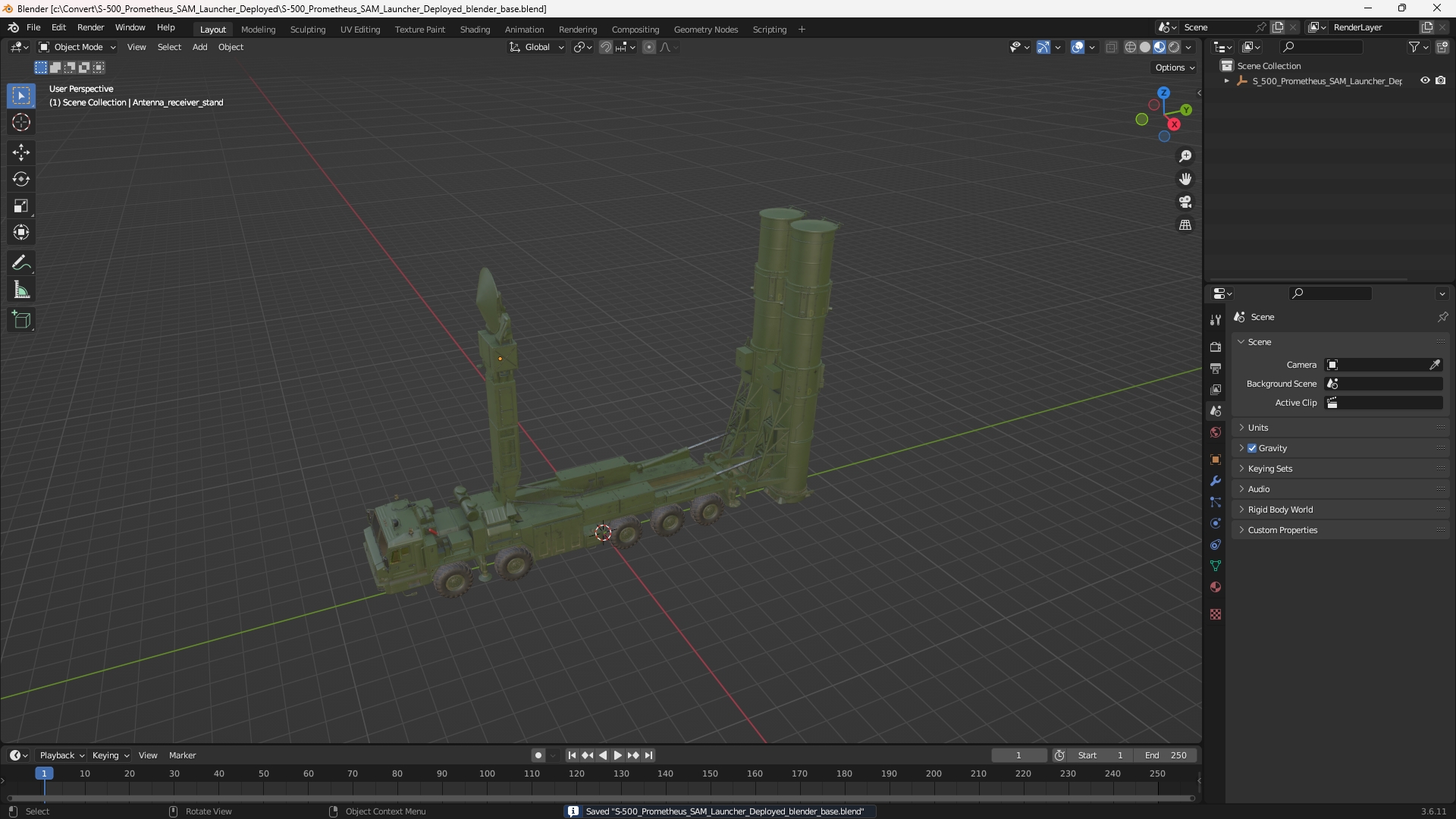Image resolution: width=1456 pixels, height=819 pixels.
Task: Activate the Select Box tool
Action: pos(21,96)
